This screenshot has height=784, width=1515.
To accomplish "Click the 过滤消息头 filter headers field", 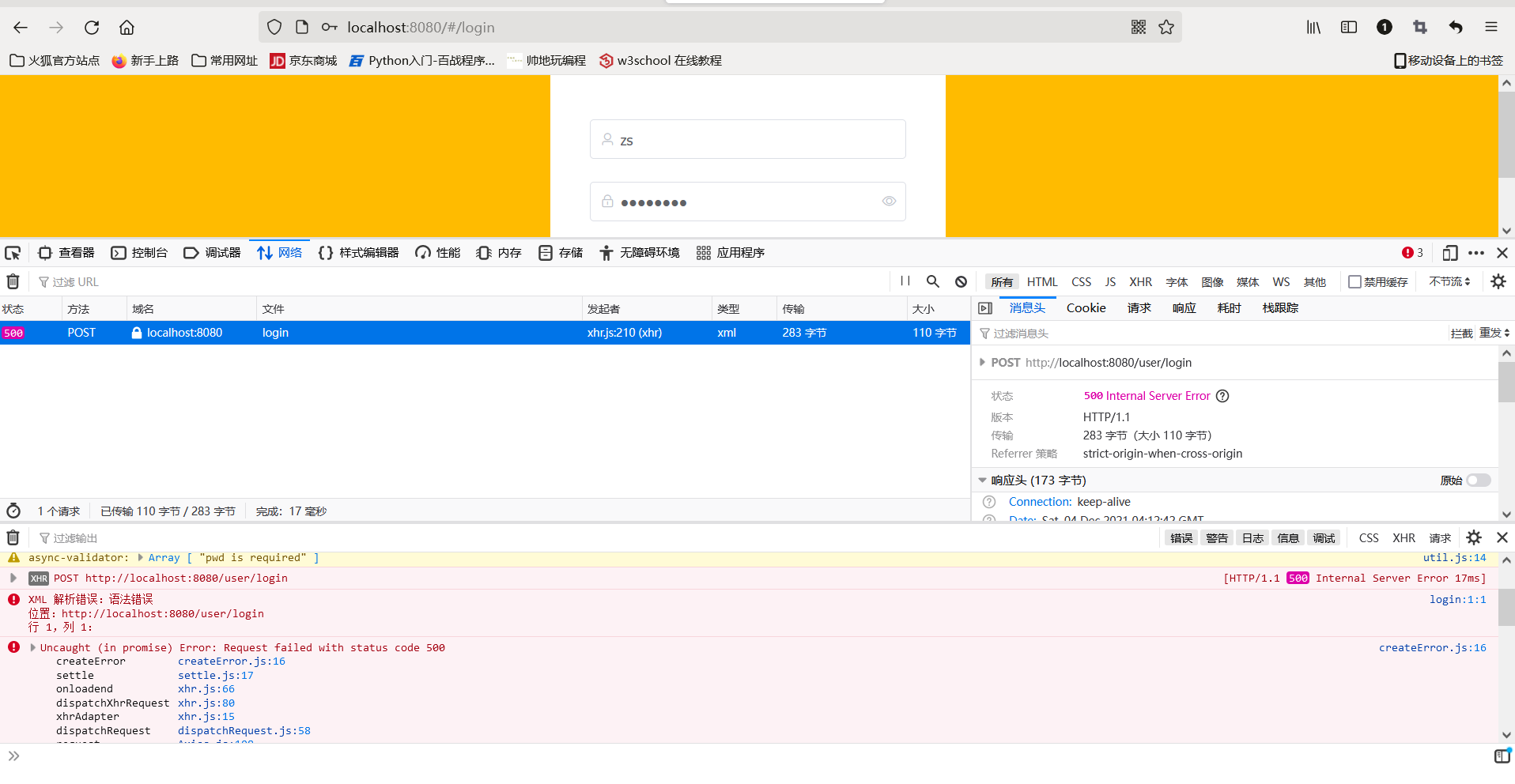I will [1210, 334].
